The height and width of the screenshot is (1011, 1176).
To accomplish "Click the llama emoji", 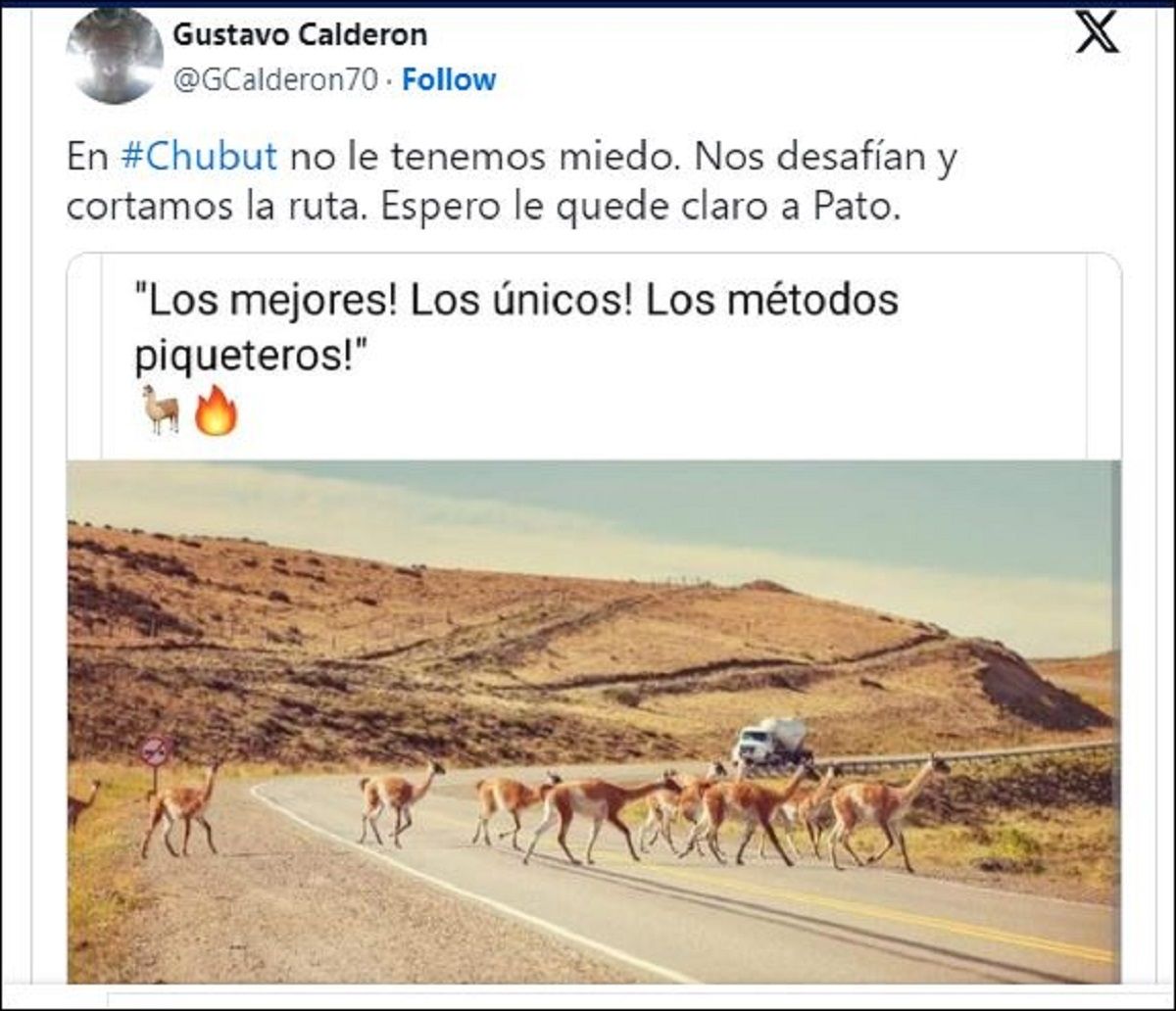I will pos(161,409).
